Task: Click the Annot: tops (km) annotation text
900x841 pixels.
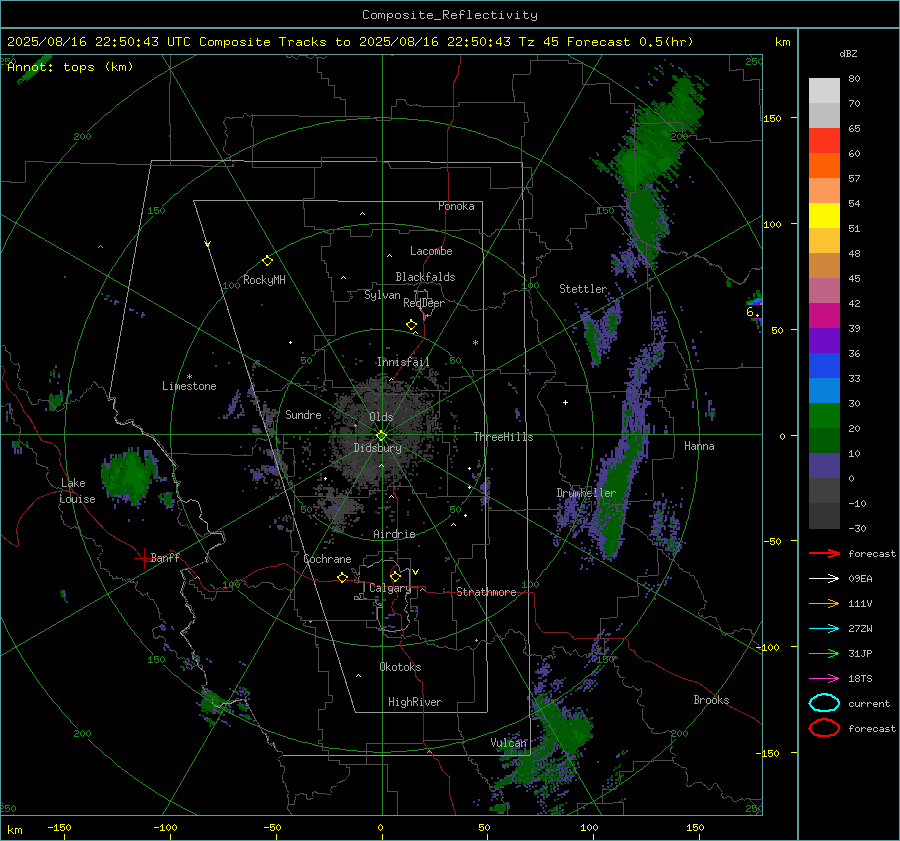Action: click(70, 67)
